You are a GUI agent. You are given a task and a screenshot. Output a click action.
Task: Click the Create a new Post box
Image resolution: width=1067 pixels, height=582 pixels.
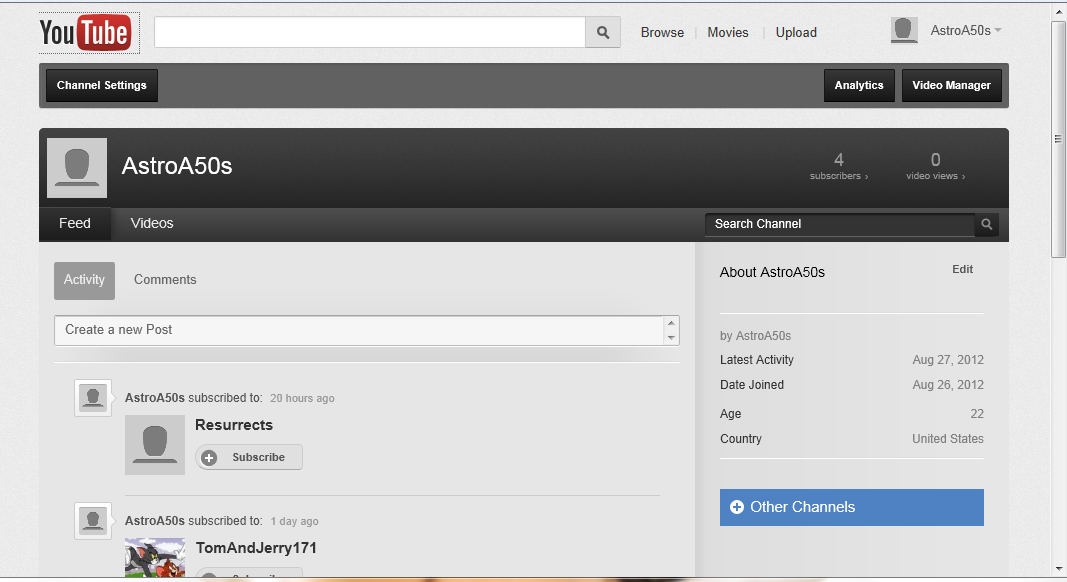[x=359, y=330]
